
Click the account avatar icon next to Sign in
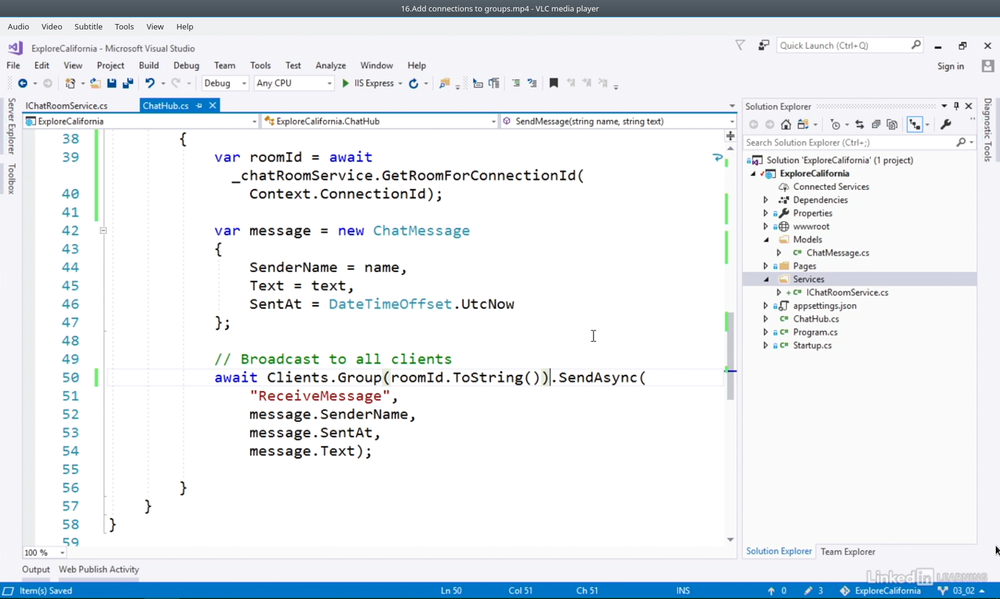[988, 66]
